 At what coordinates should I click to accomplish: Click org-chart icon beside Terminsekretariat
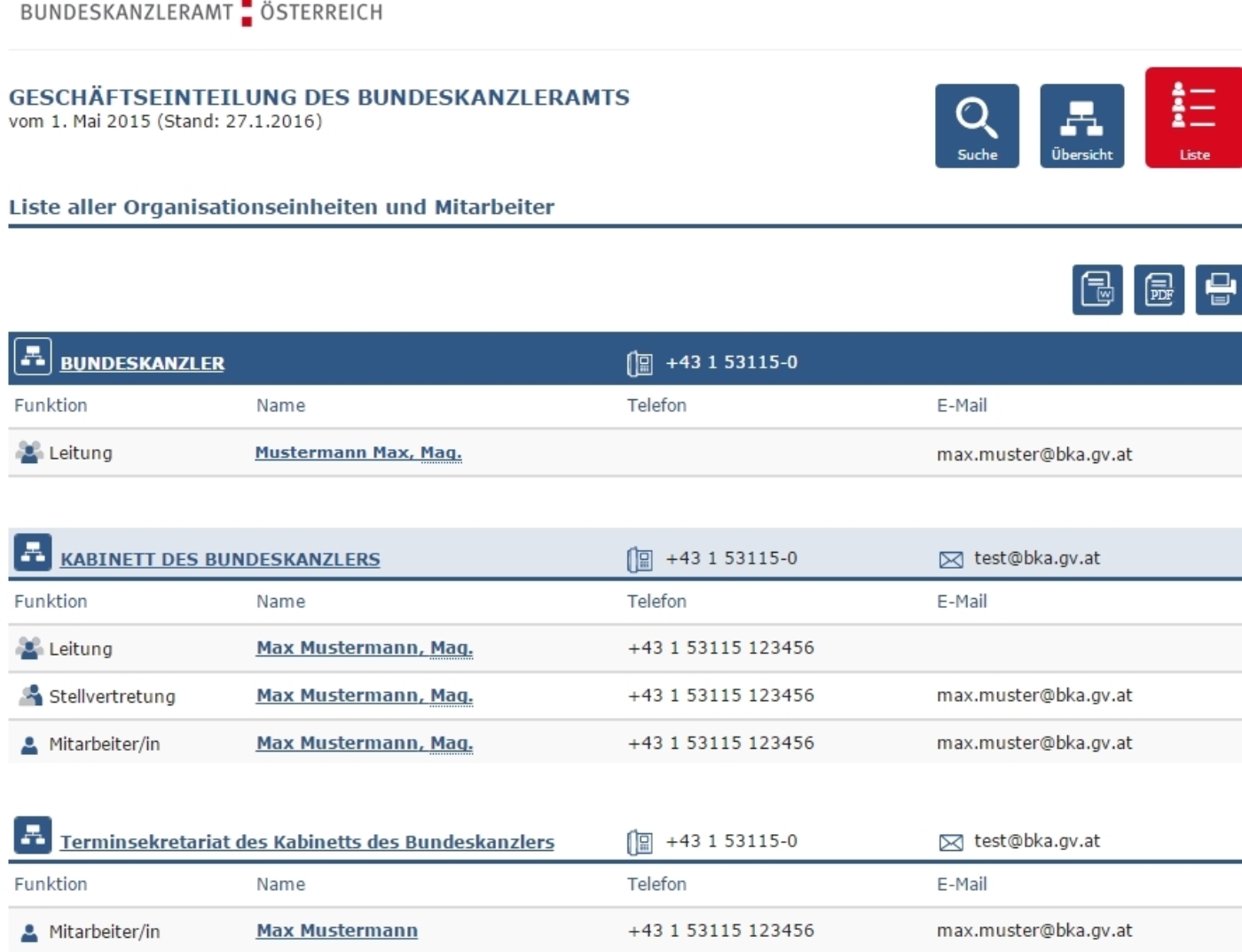point(33,835)
